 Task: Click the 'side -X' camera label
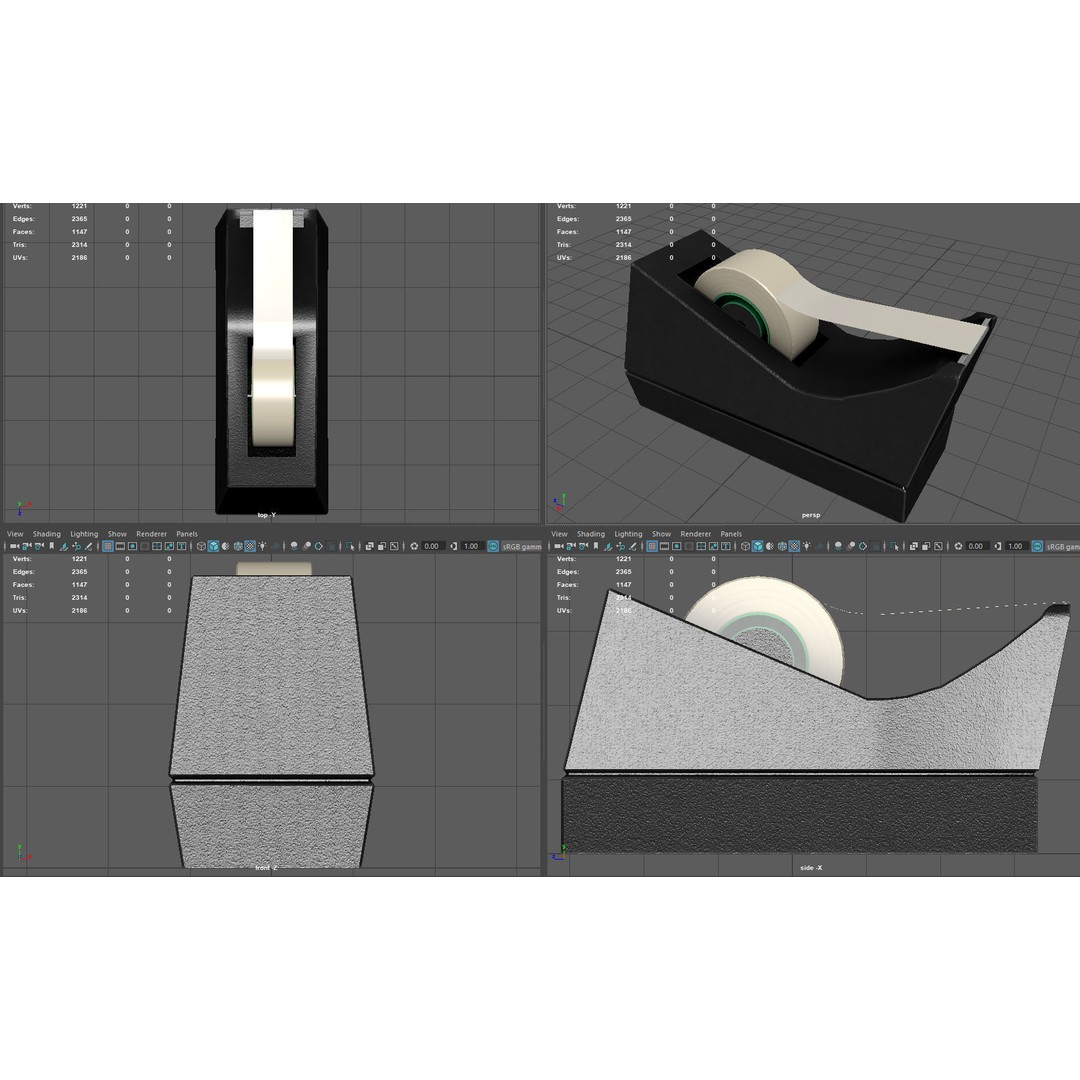coord(811,868)
